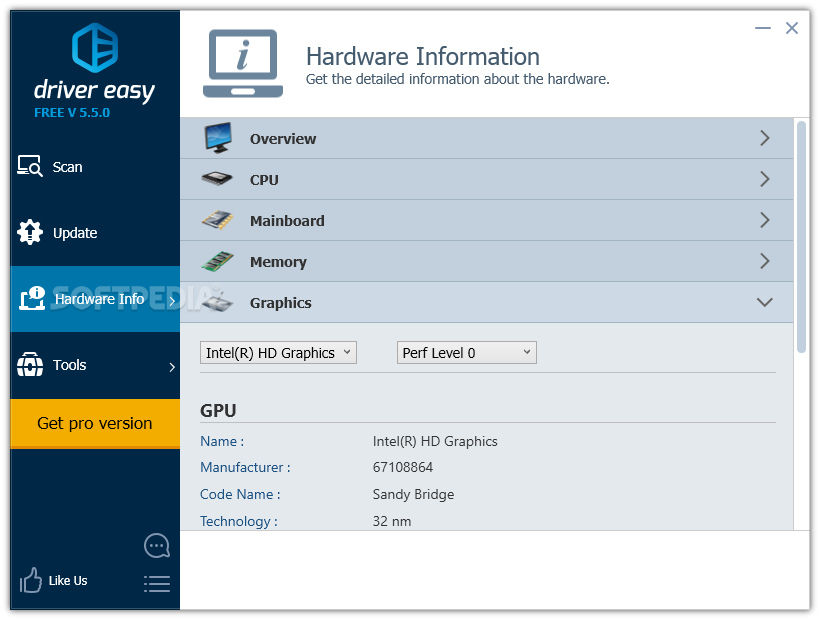Click the CPU section label
Viewport: 820px width, 620px height.
[264, 180]
